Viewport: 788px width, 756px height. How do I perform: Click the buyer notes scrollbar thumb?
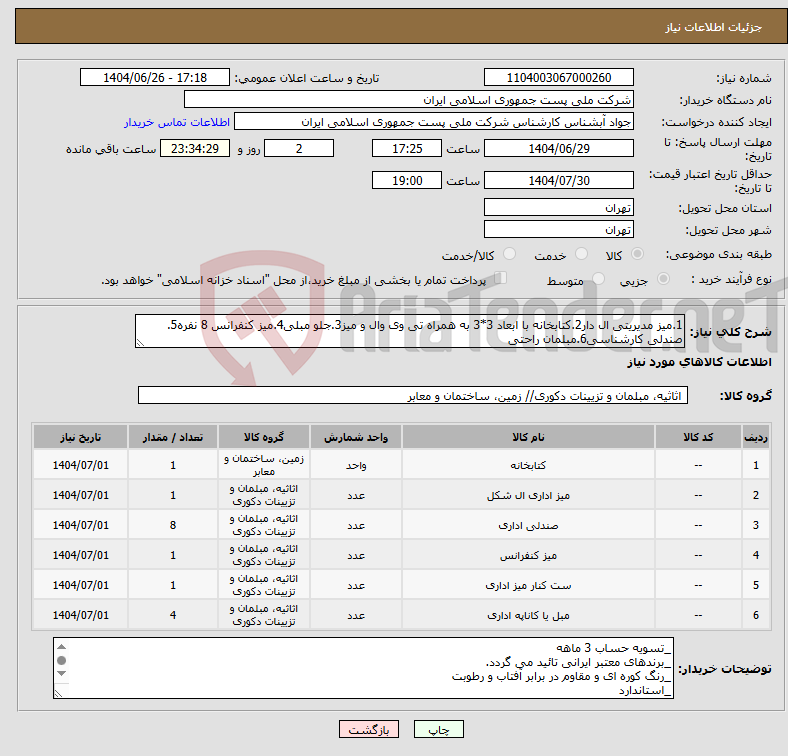click(x=61, y=660)
